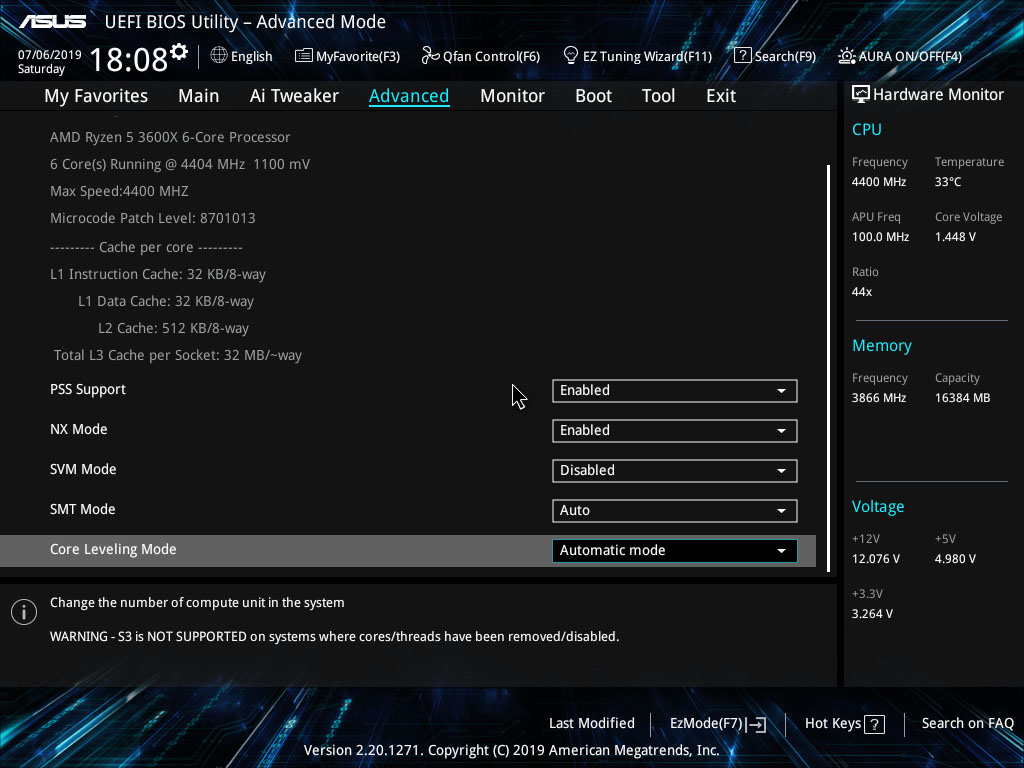Image resolution: width=1024 pixels, height=768 pixels.
Task: Open Qfan Control(F6)
Action: pos(491,56)
